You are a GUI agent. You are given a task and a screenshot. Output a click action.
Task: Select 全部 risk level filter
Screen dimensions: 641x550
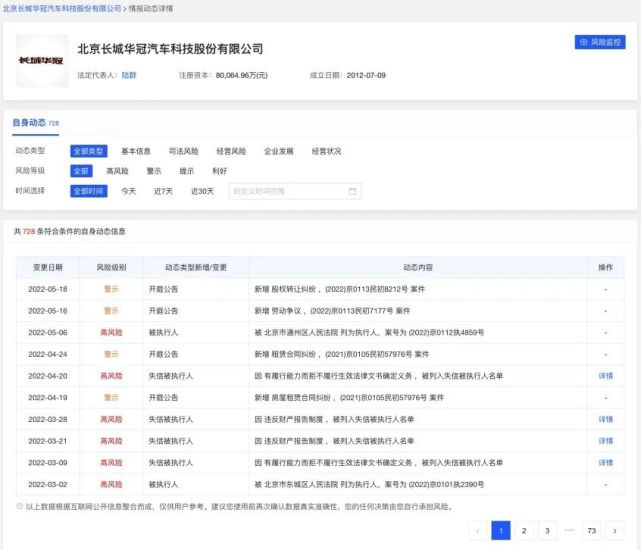(81, 171)
